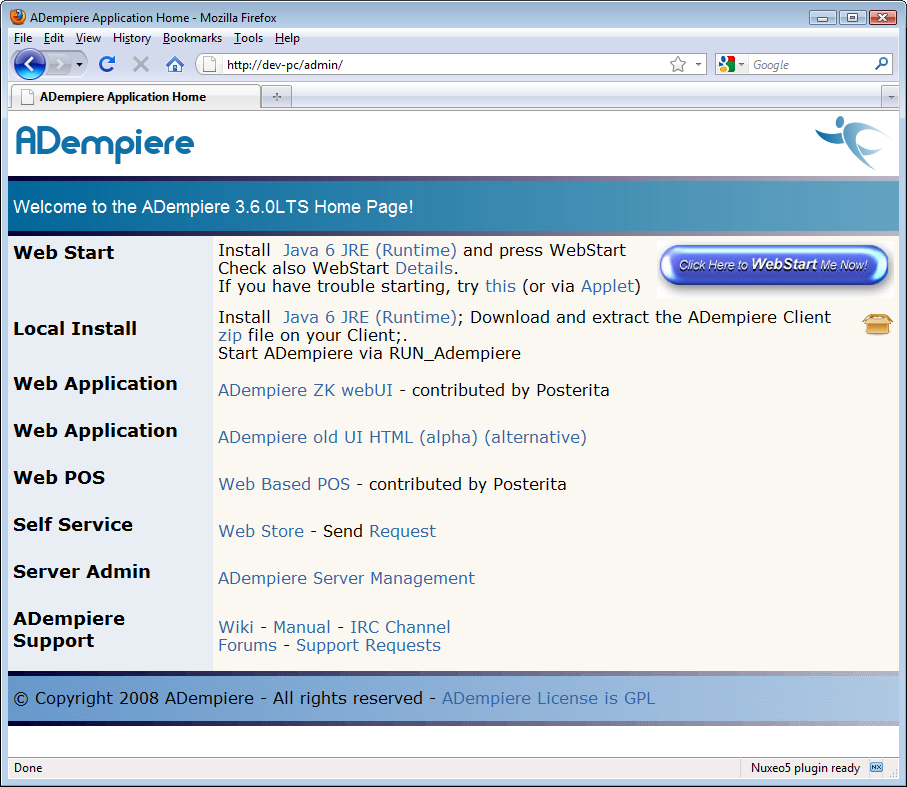Download the client zip link
Screen dimensions: 907x787
[x=230, y=335]
